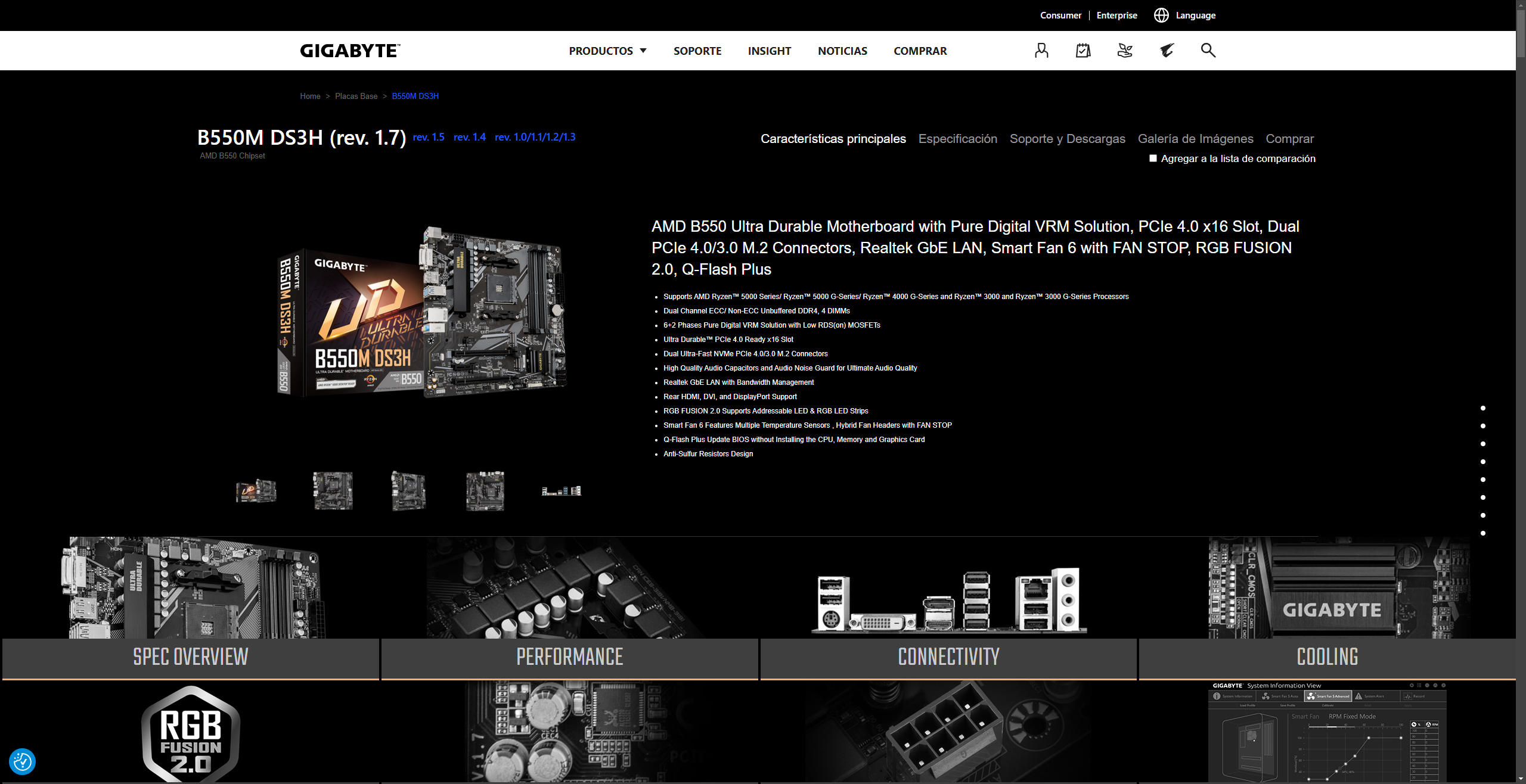Open the CONNECTIVITY section
This screenshot has width=1526, height=784.
point(948,658)
